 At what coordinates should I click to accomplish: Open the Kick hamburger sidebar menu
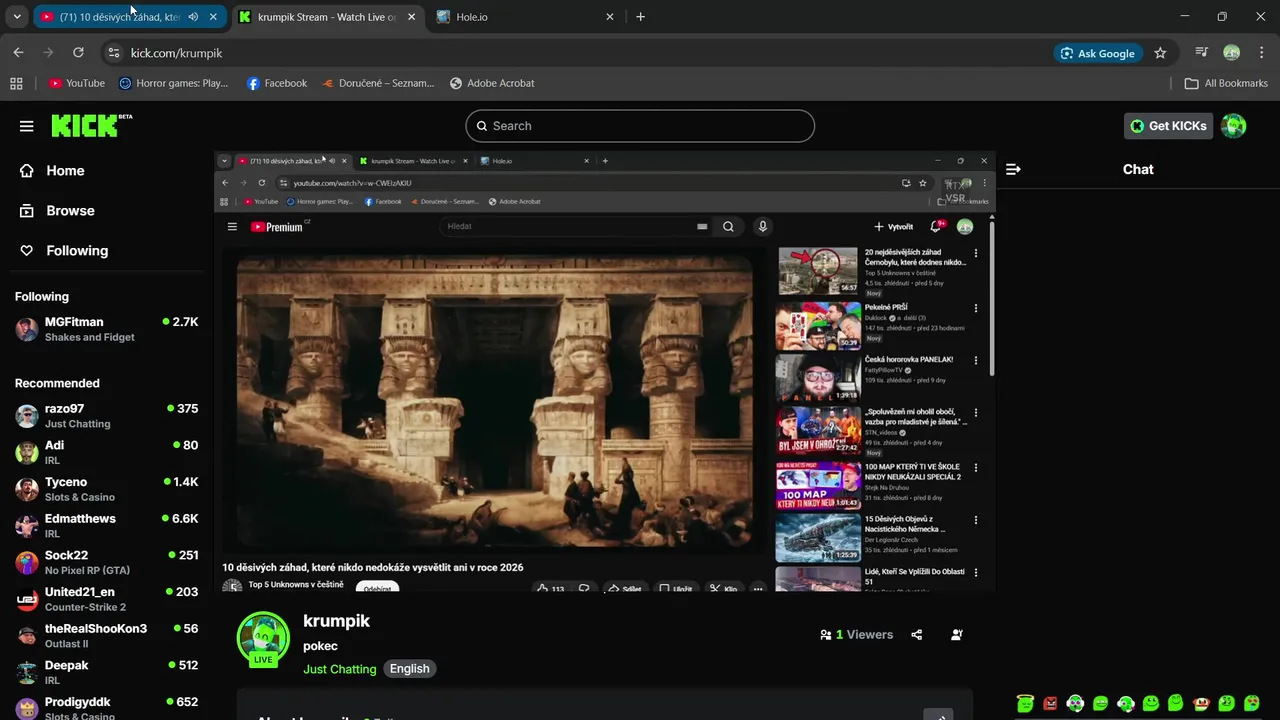tap(27, 126)
